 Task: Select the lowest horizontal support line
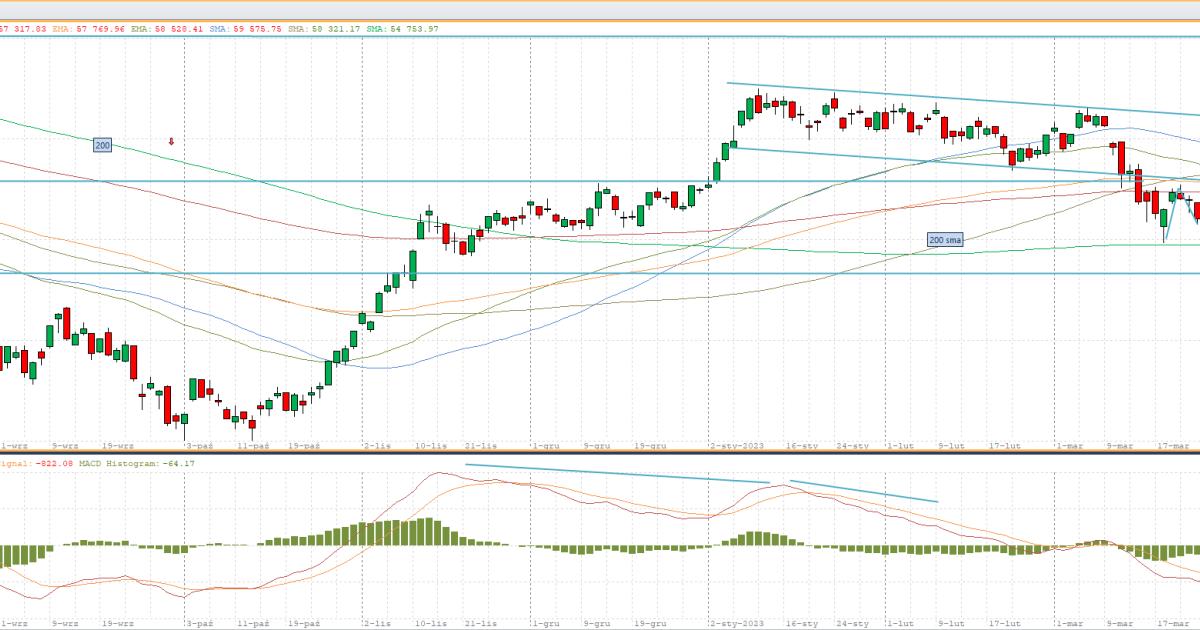[600, 273]
